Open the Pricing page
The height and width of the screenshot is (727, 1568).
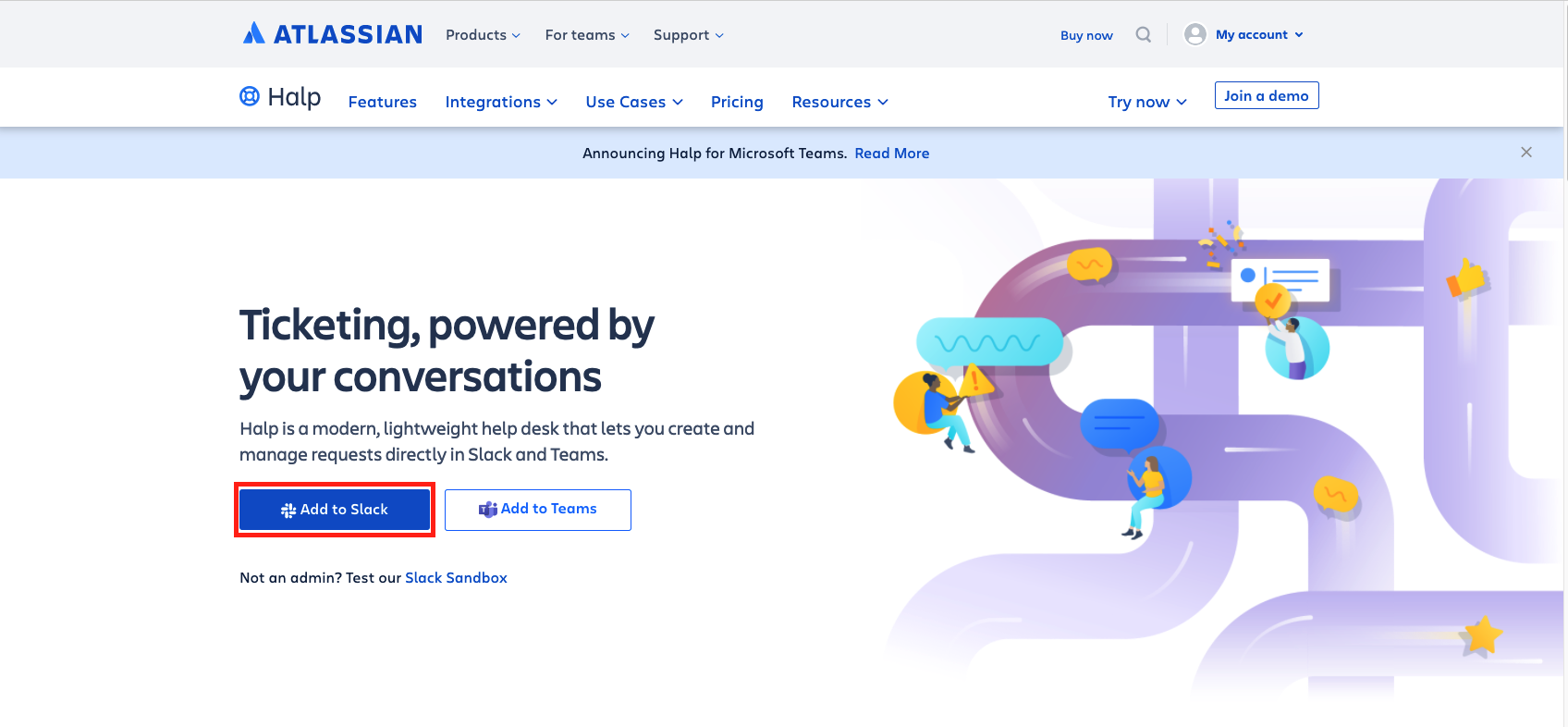pyautogui.click(x=737, y=102)
